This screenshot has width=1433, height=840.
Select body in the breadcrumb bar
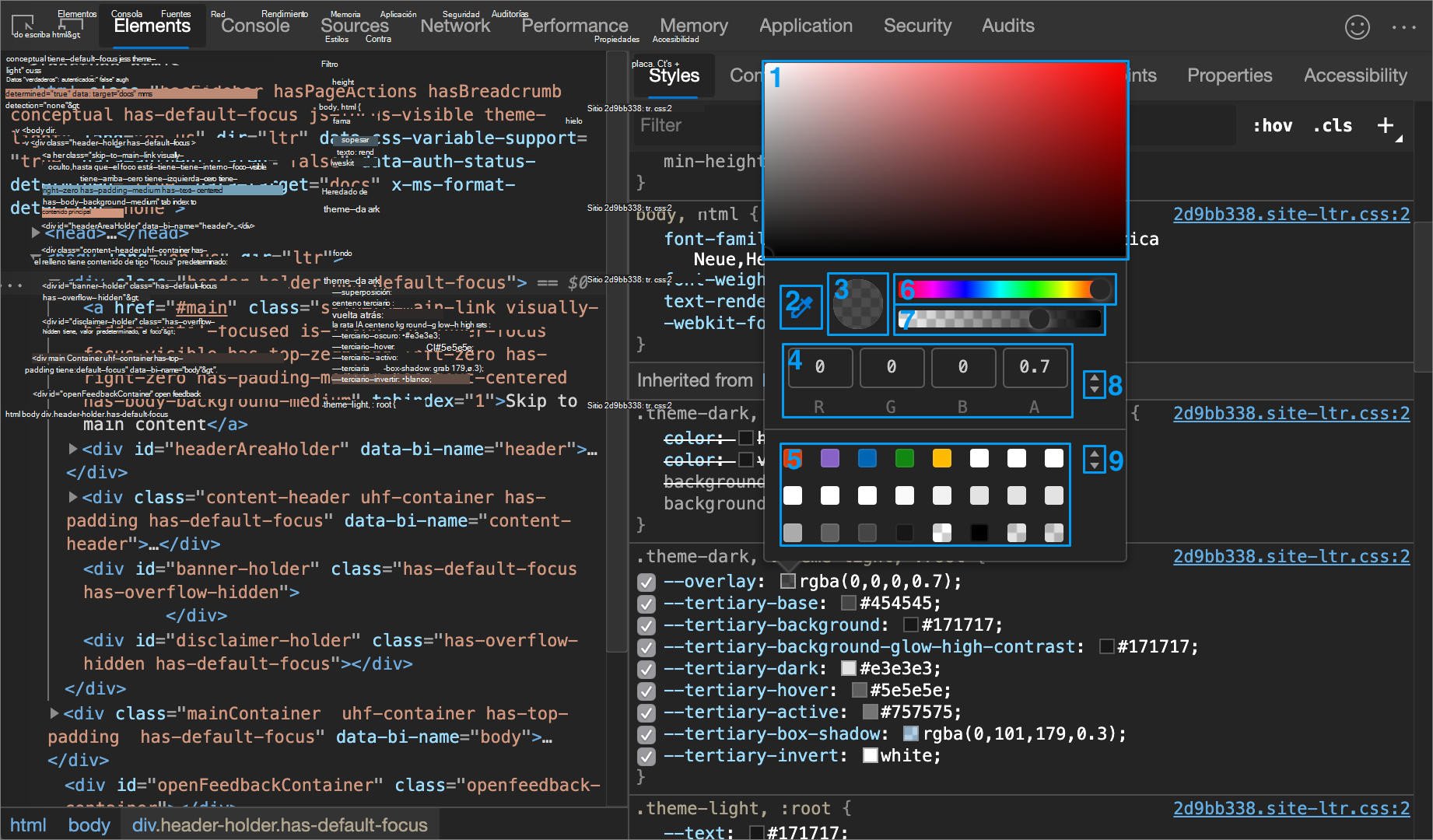pyautogui.click(x=89, y=824)
